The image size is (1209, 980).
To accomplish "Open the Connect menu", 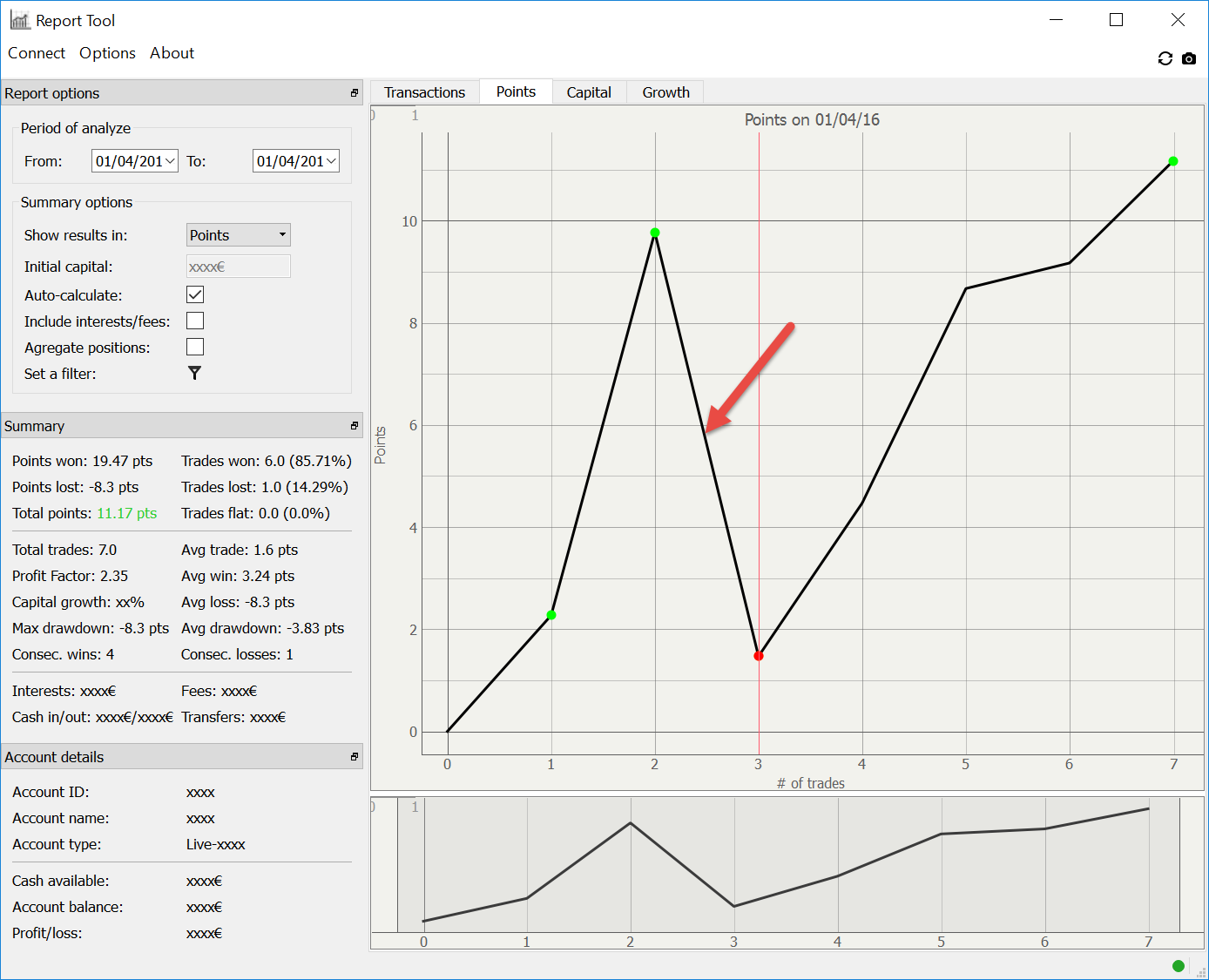I will (37, 53).
